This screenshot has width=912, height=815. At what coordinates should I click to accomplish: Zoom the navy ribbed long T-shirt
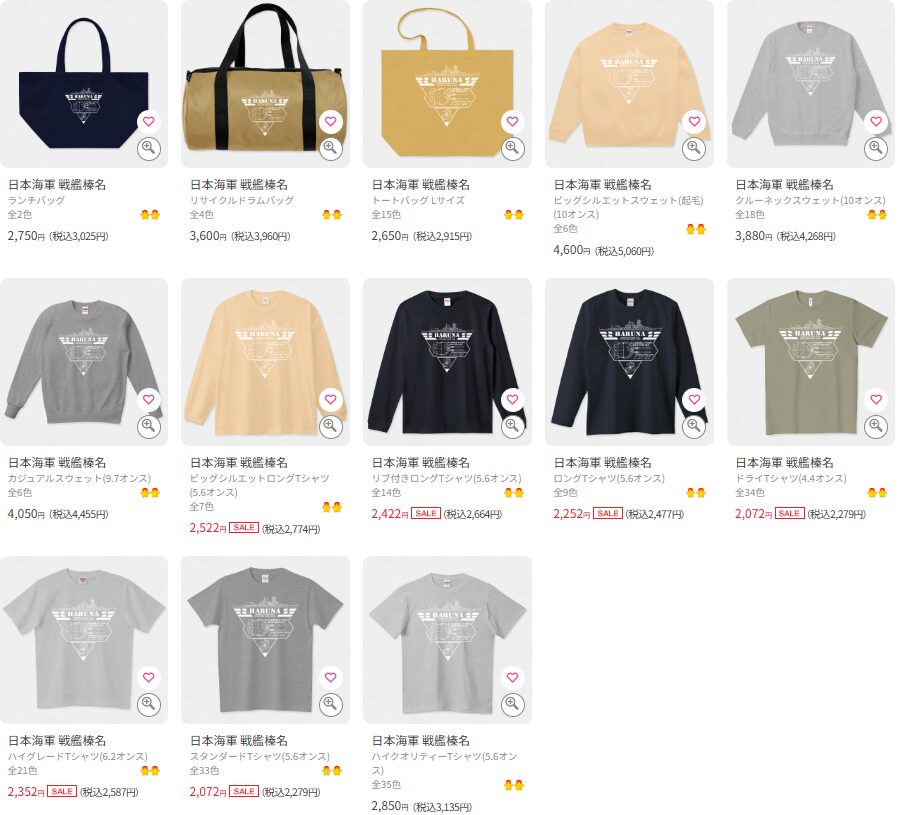[512, 426]
